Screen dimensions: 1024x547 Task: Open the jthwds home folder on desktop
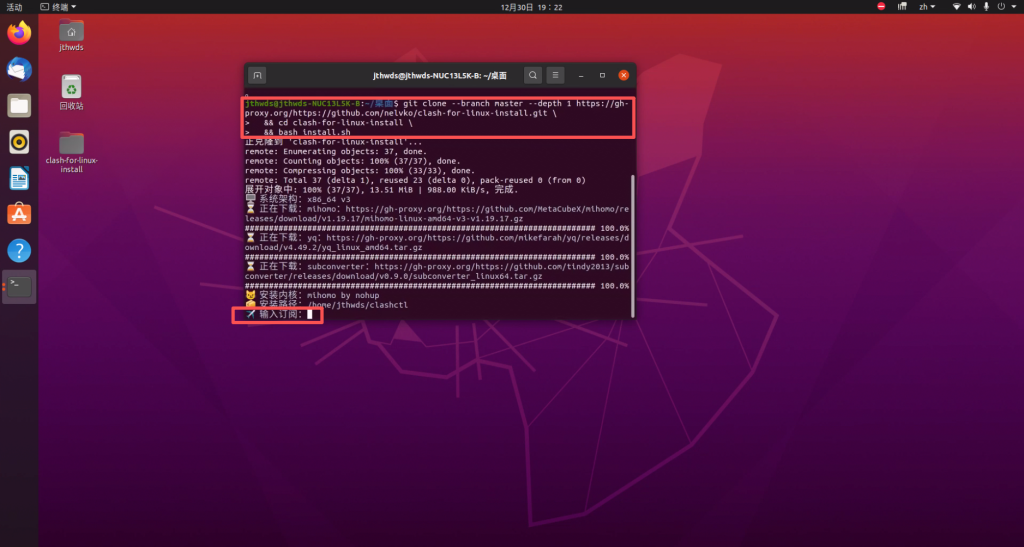click(71, 36)
